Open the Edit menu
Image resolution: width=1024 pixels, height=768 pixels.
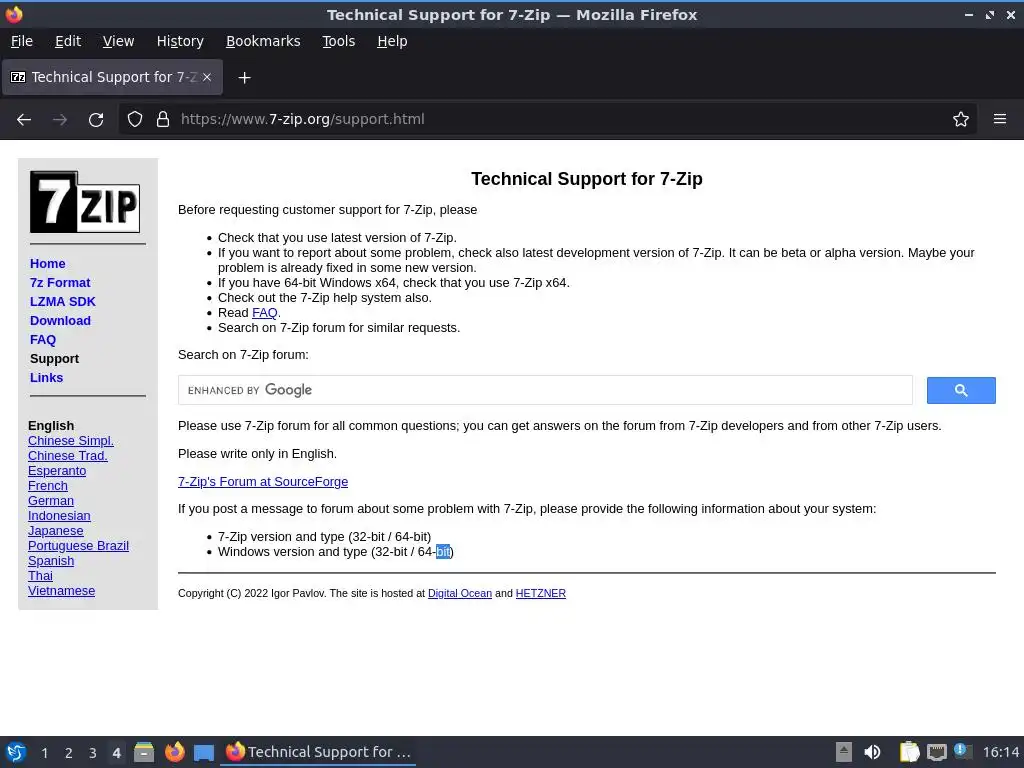68,41
